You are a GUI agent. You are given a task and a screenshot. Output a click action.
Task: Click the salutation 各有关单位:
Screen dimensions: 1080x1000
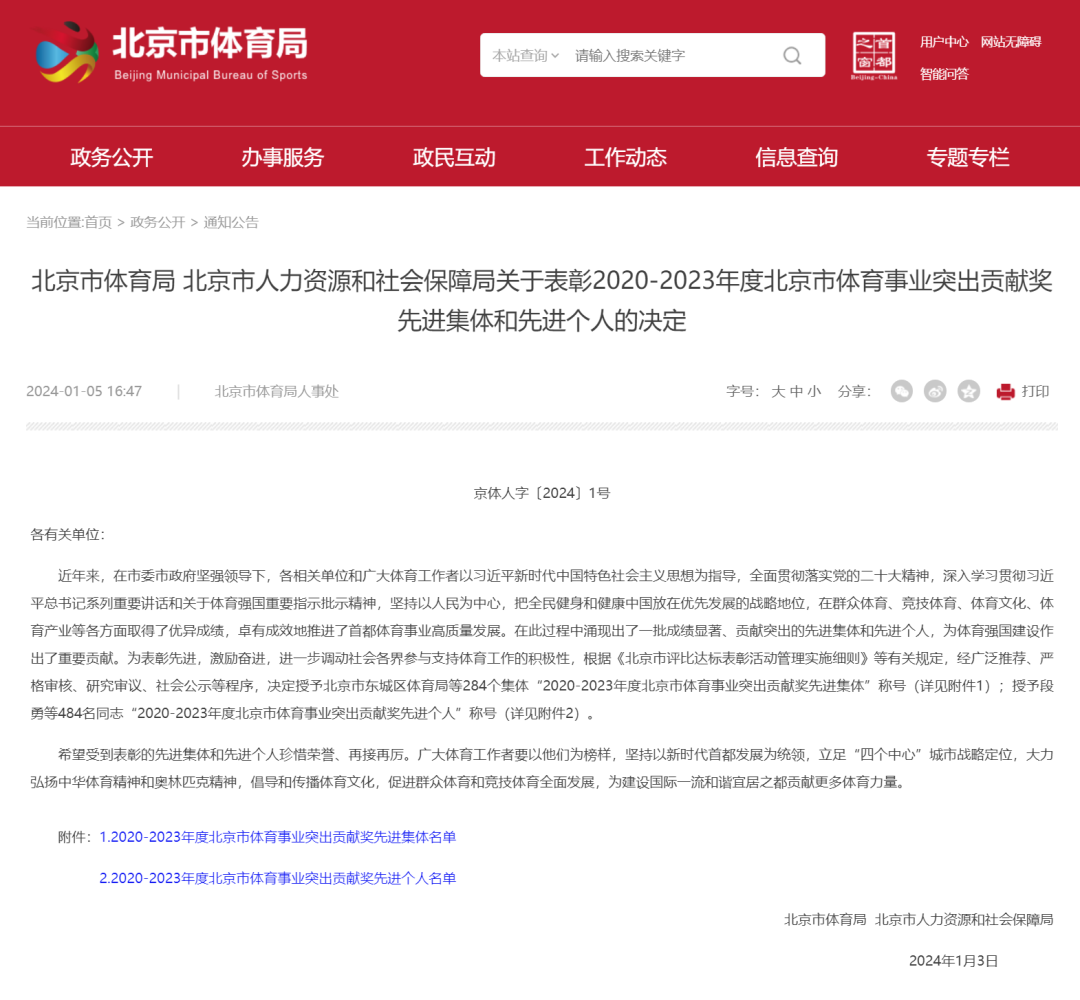(x=68, y=534)
